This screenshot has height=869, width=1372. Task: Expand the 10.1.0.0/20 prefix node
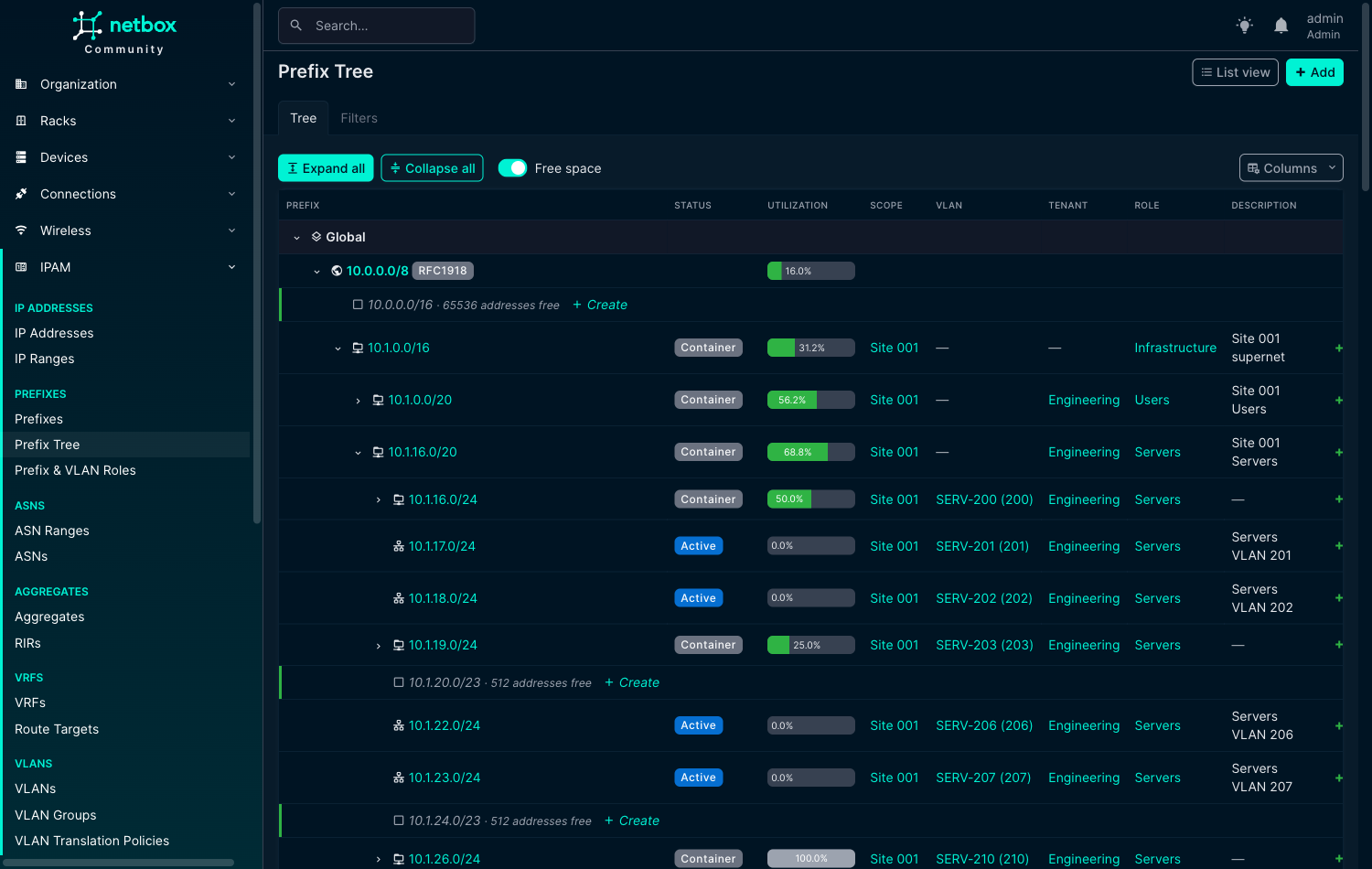358,401
